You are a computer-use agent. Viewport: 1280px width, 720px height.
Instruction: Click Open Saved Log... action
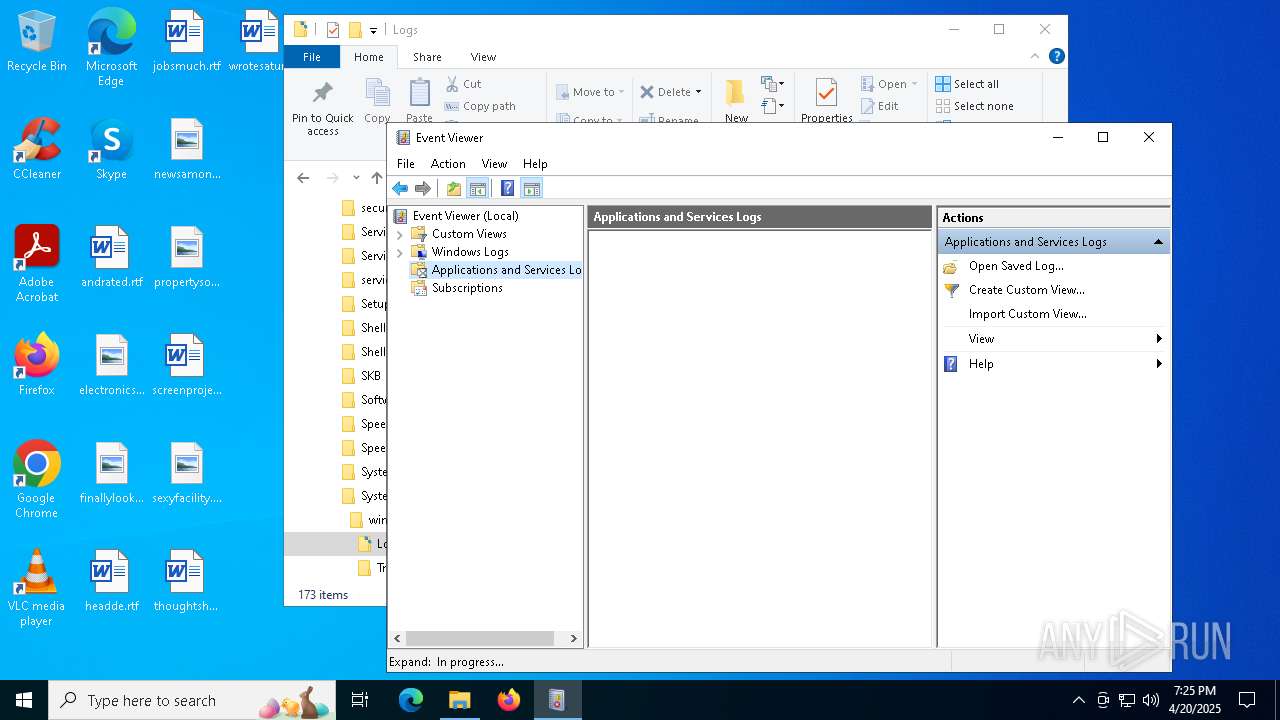(x=1016, y=265)
